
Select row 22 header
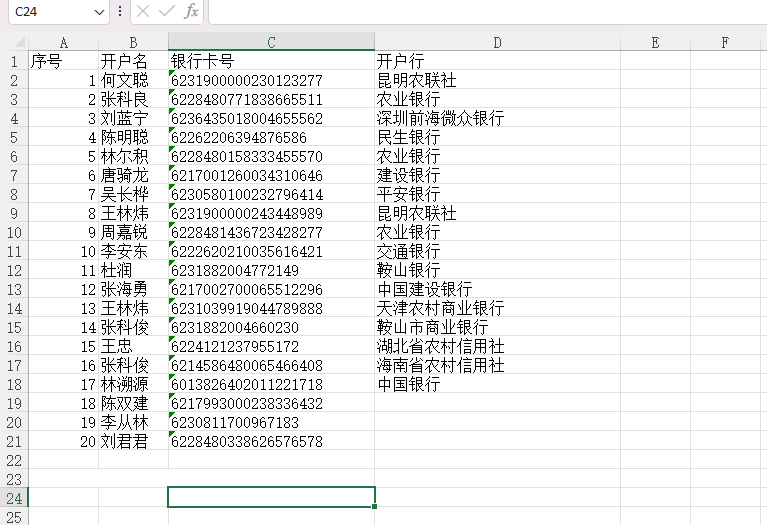pyautogui.click(x=14, y=460)
